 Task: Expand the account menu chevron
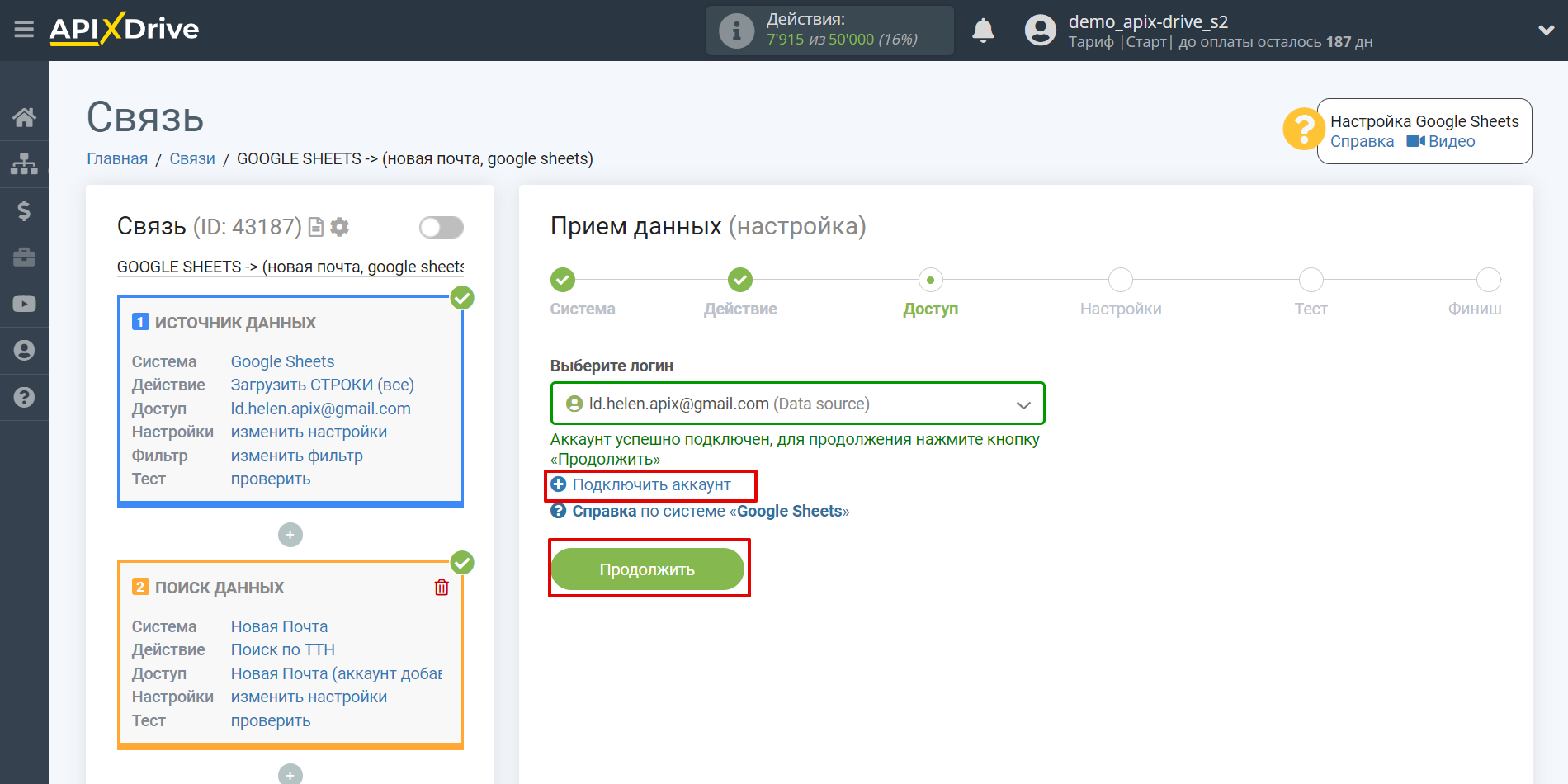pos(1547,31)
